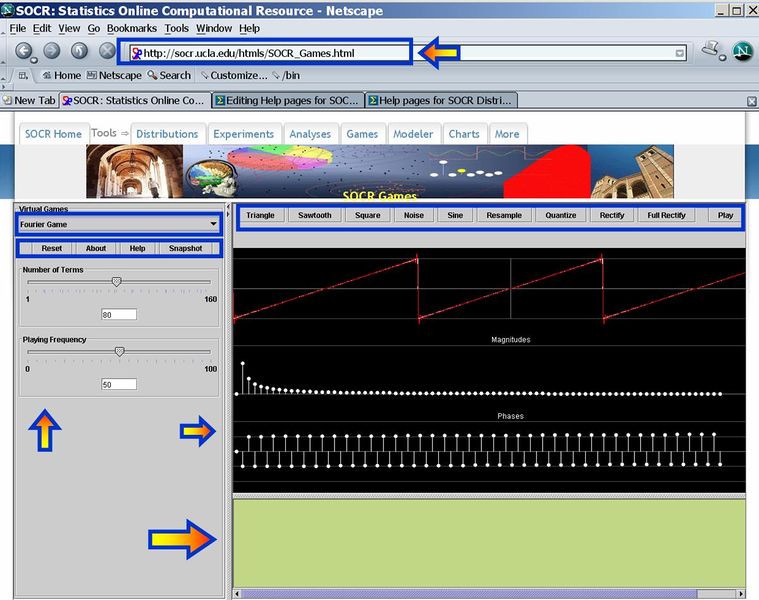
Task: Open the View menu
Action: pos(69,29)
